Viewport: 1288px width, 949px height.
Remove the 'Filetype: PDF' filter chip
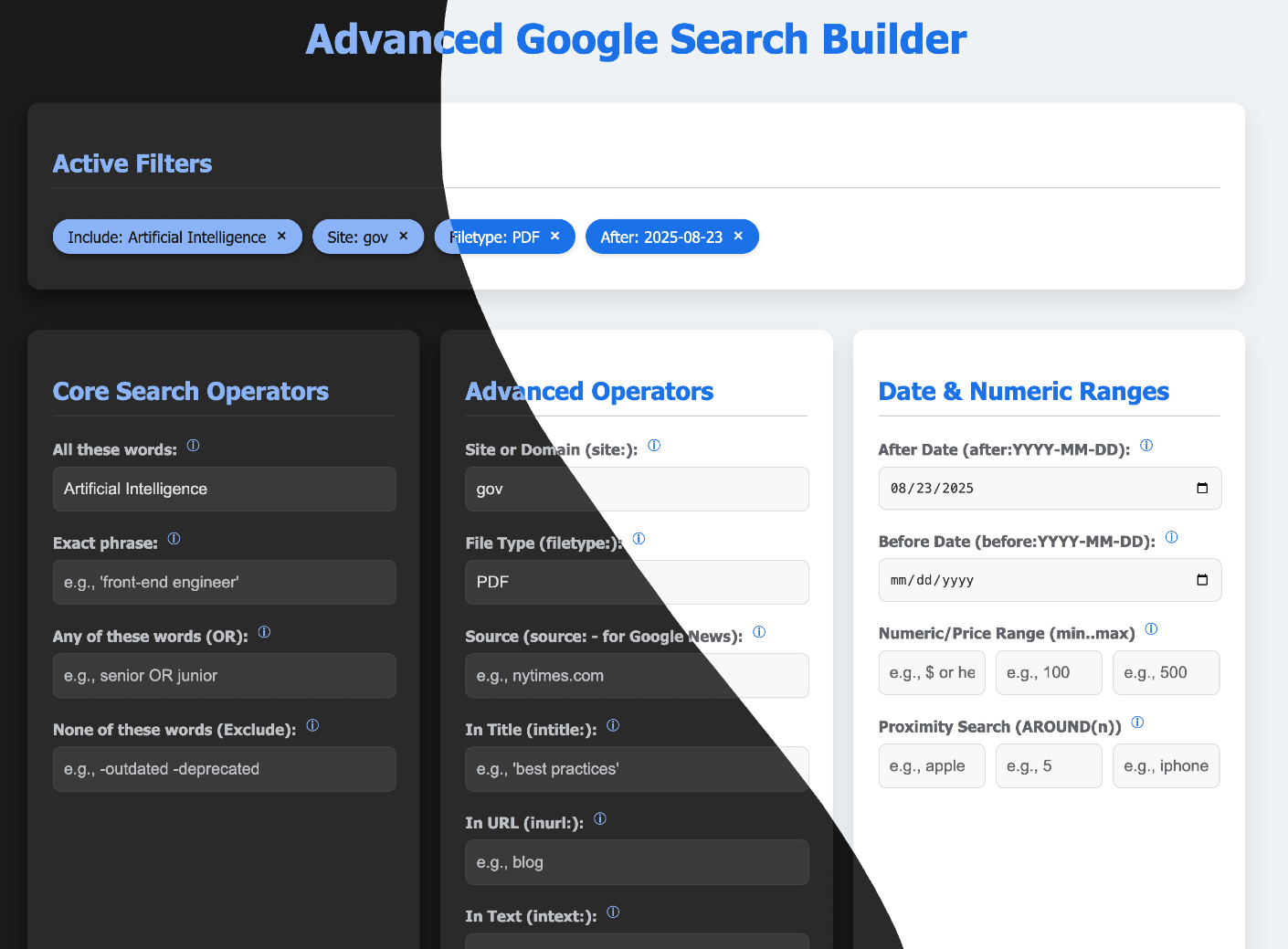(x=554, y=236)
